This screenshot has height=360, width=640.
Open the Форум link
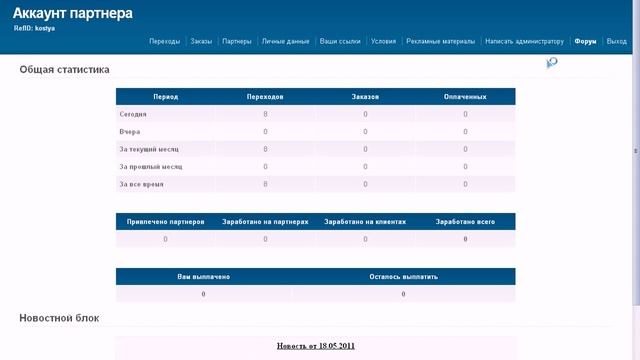point(585,41)
